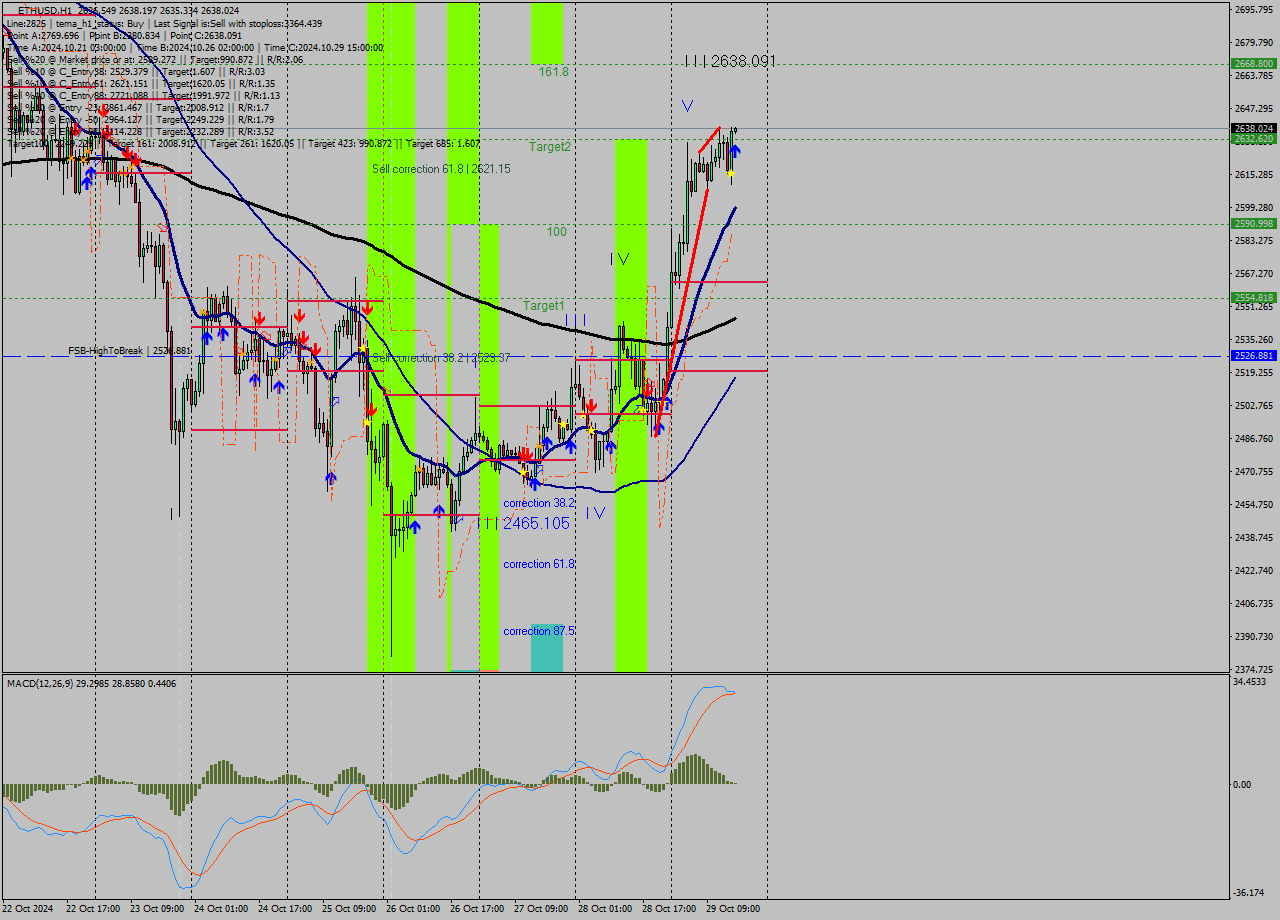Viewport: 1280px width, 920px height.
Task: Click the green 2590.998 price tag
Action: (x=1253, y=223)
